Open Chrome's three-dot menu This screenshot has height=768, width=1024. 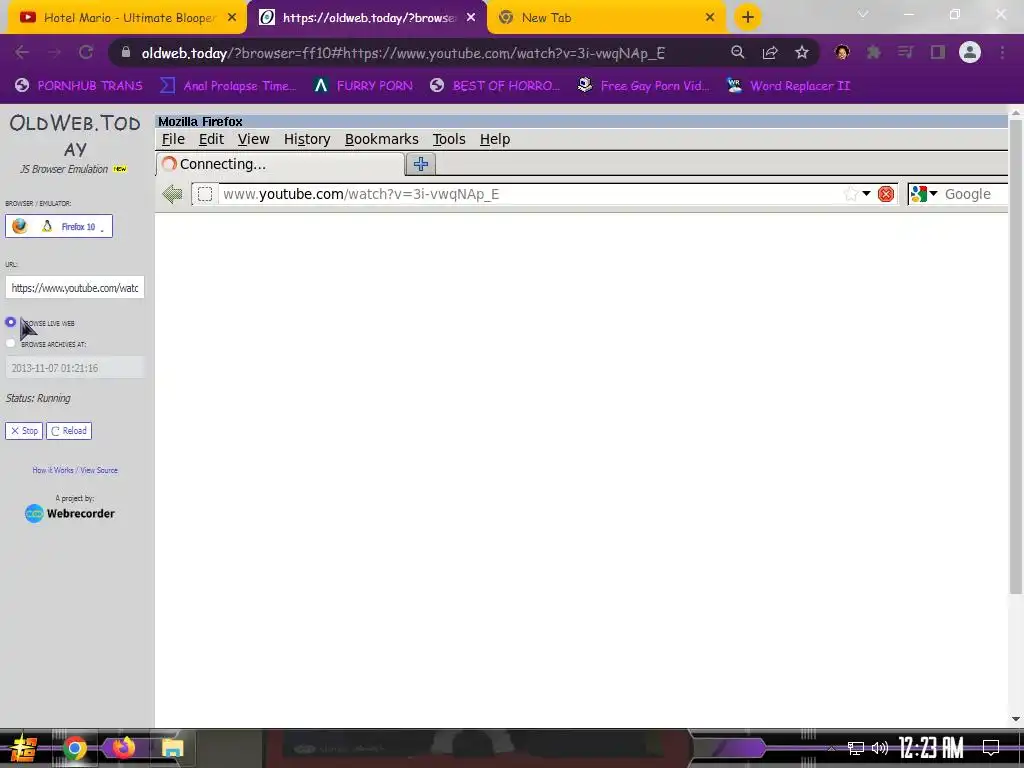coord(1002,53)
